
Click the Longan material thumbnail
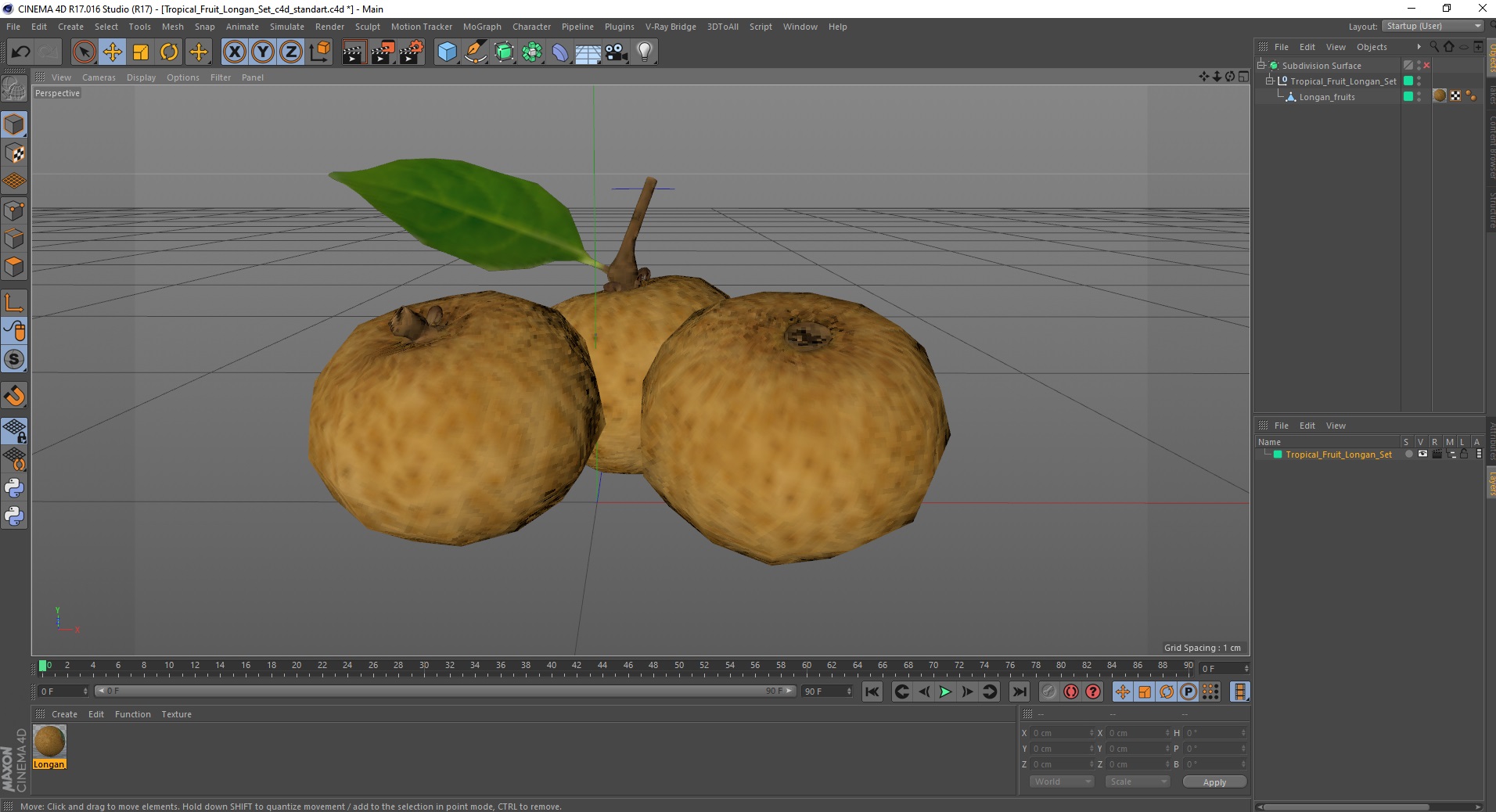click(49, 741)
